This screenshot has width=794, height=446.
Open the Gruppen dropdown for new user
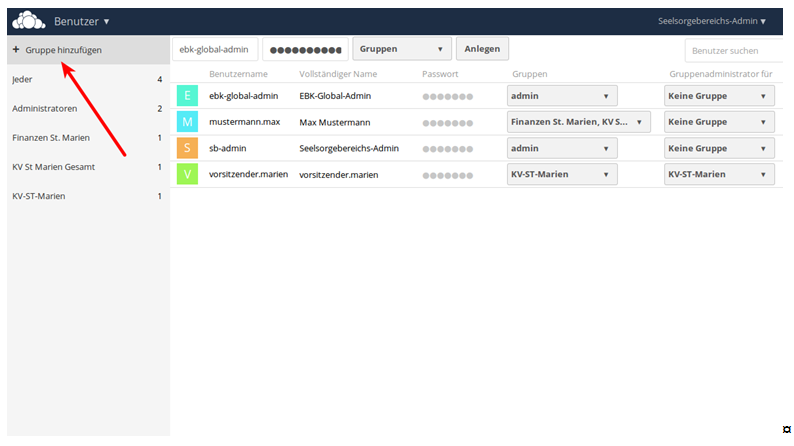click(x=402, y=49)
